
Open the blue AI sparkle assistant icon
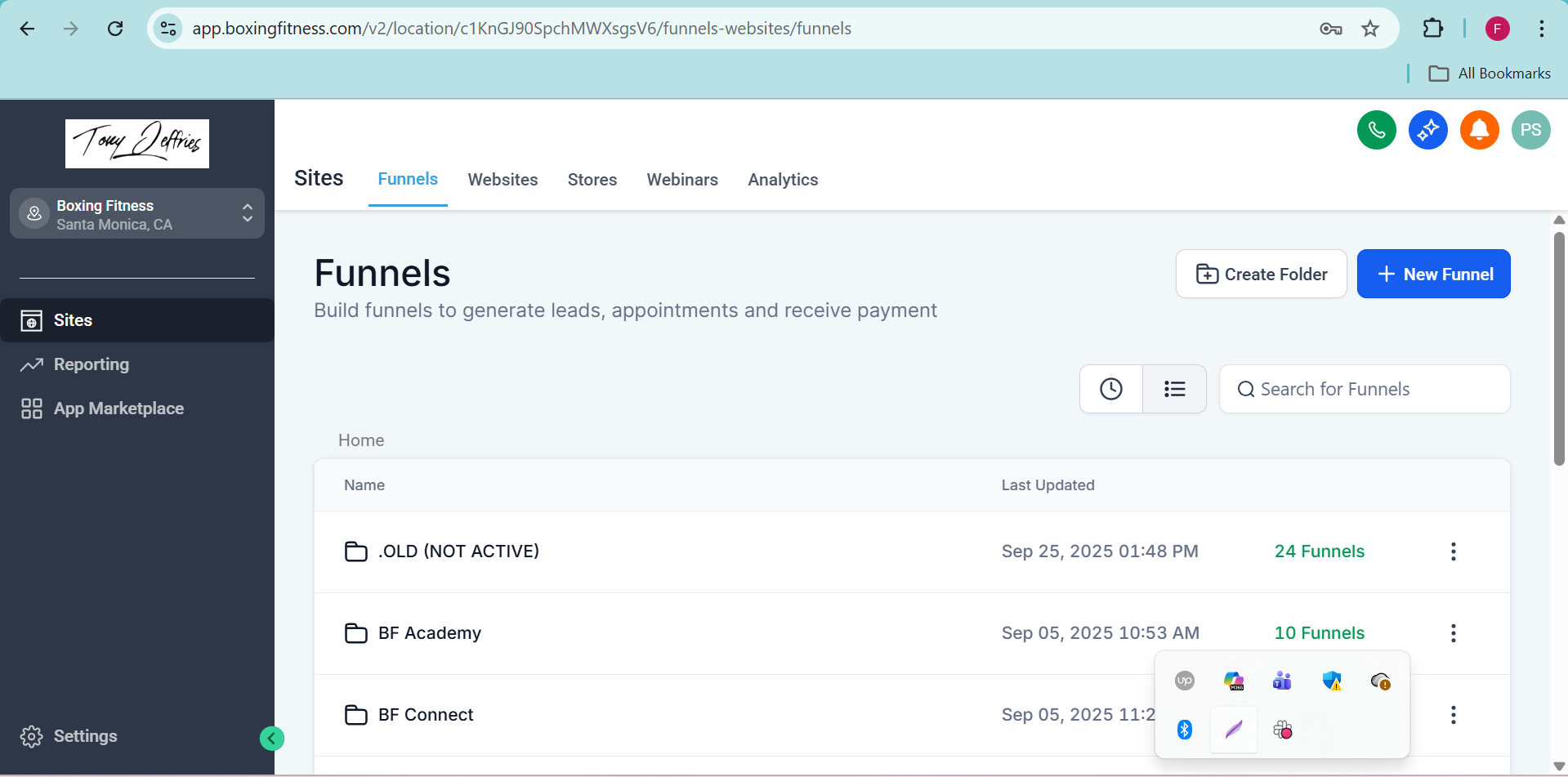coord(1427,131)
